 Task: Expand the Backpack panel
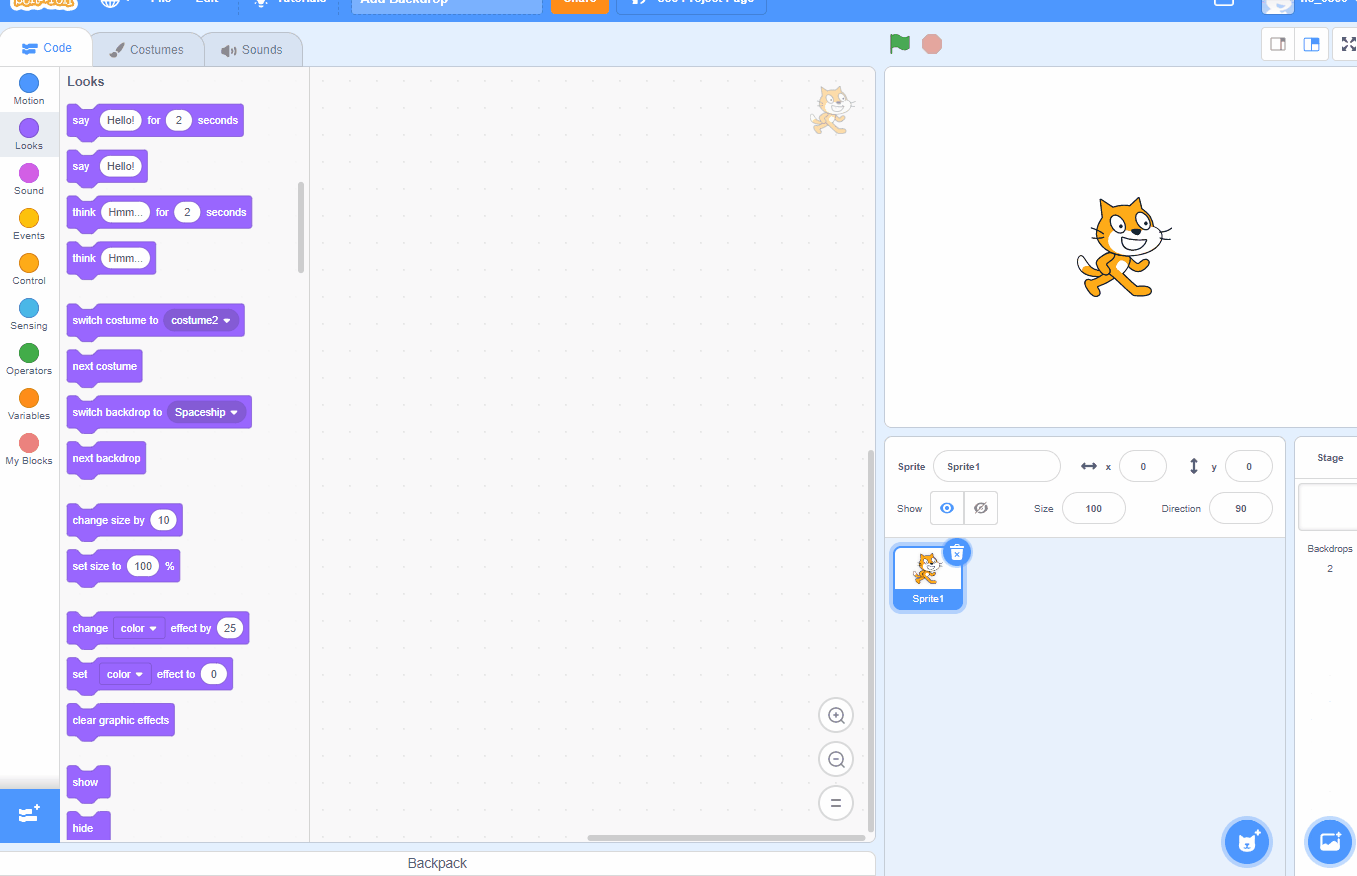tap(437, 863)
